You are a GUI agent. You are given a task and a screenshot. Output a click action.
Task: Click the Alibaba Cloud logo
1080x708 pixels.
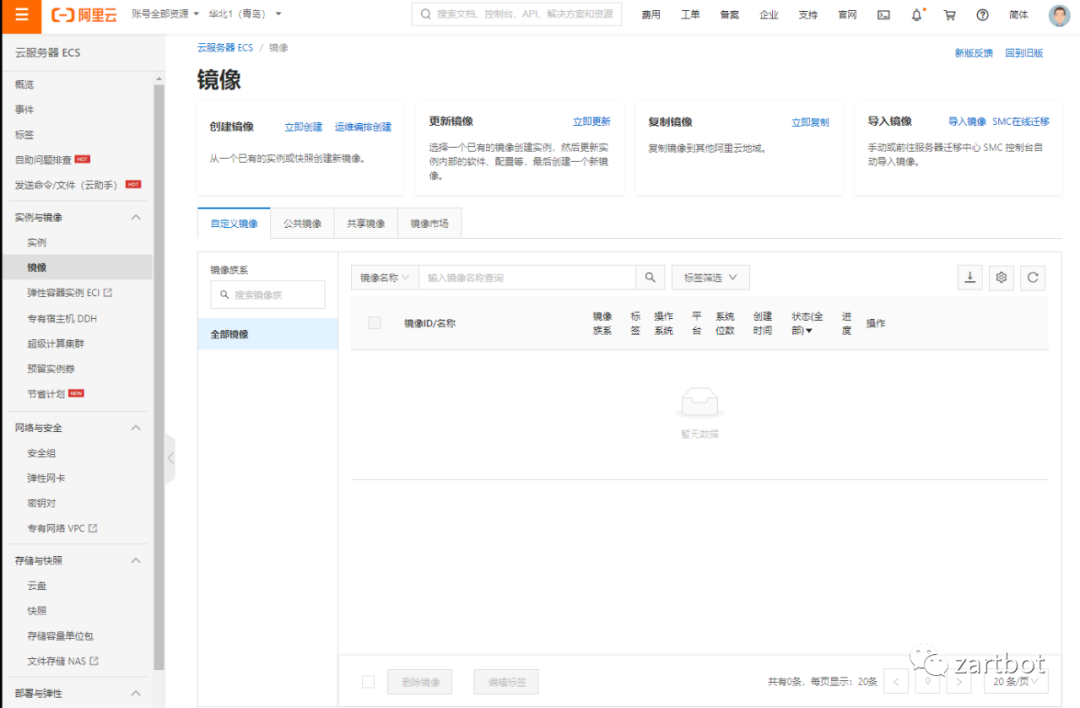click(84, 14)
